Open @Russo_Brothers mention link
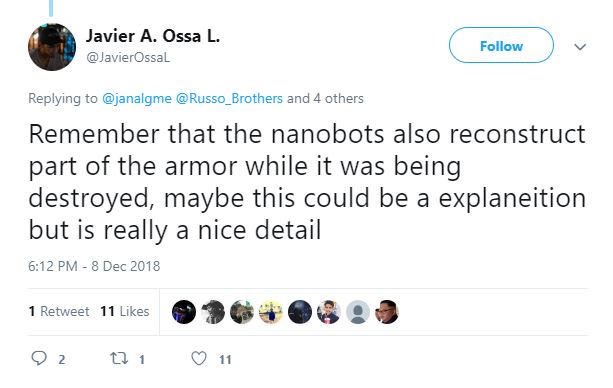Image resolution: width=613 pixels, height=388 pixels. point(229,98)
